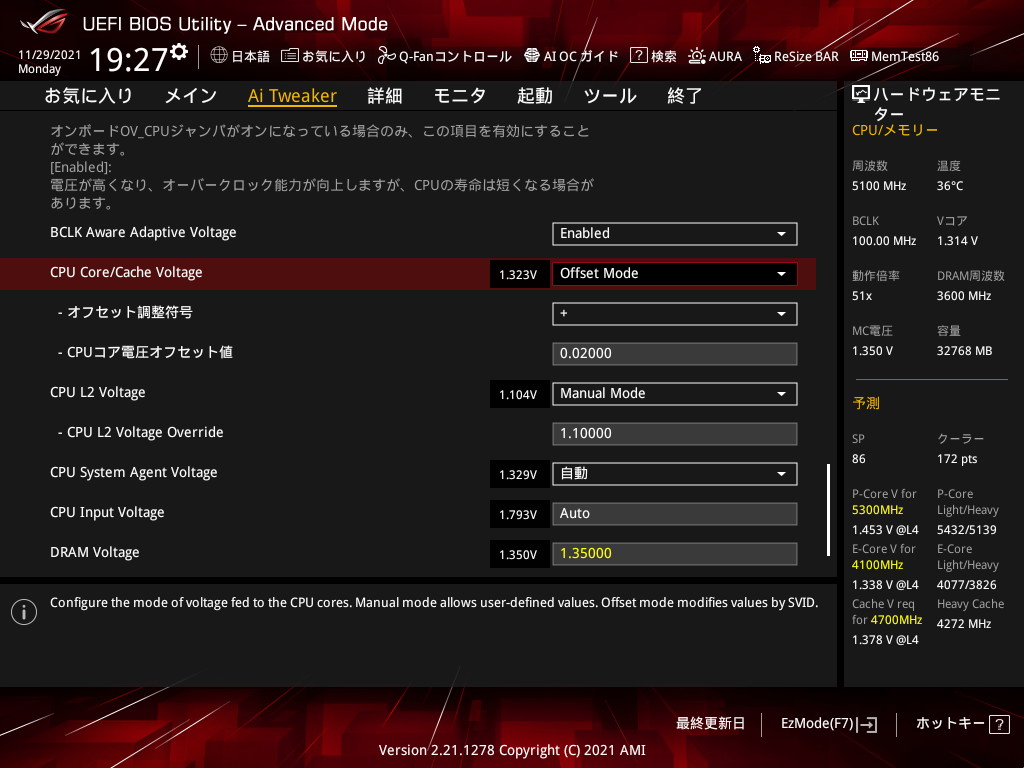Select the Ai Tweaker tab
This screenshot has width=1024, height=768.
292,96
